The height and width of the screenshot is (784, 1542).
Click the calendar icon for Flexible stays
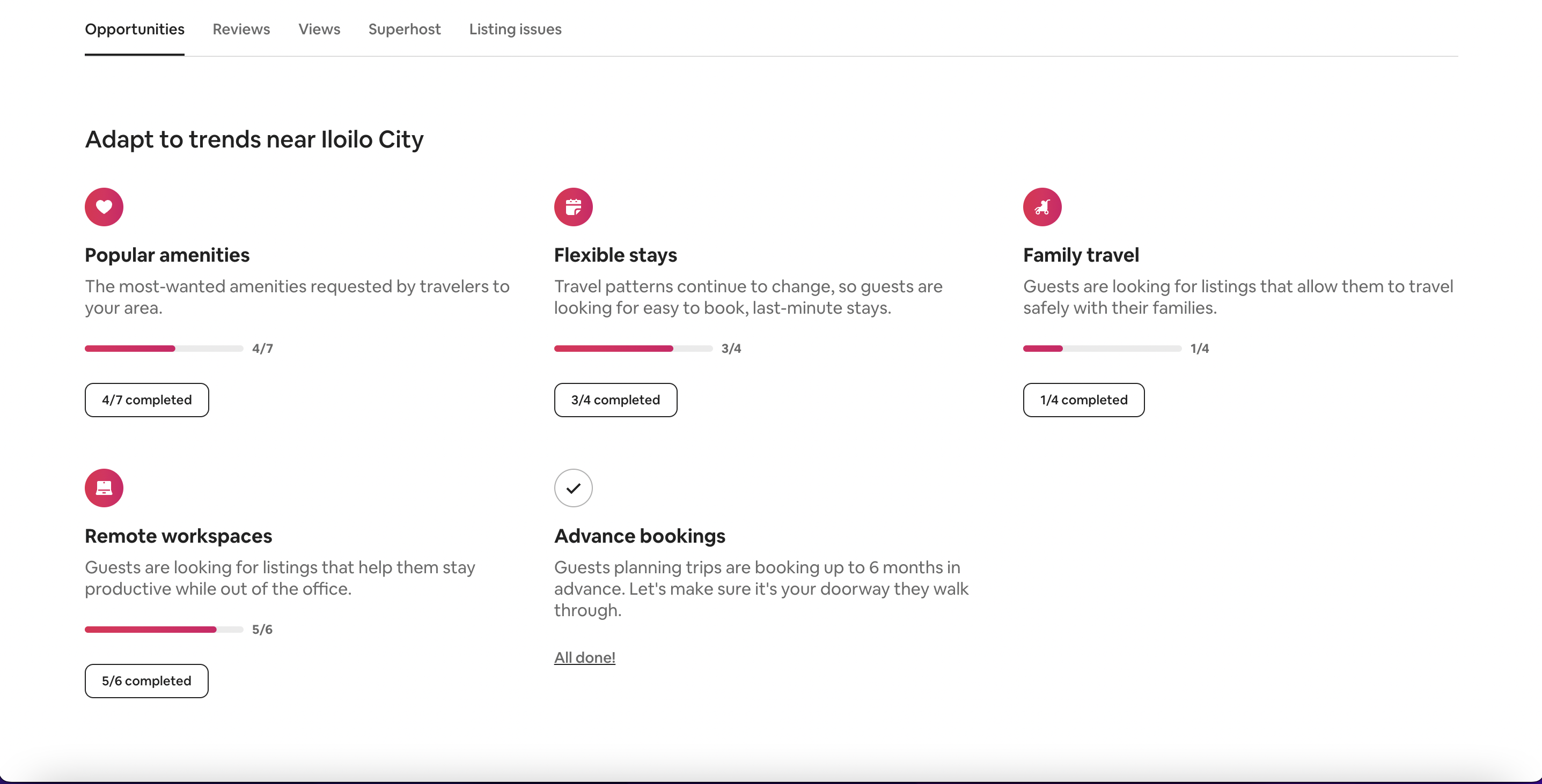pyautogui.click(x=573, y=207)
